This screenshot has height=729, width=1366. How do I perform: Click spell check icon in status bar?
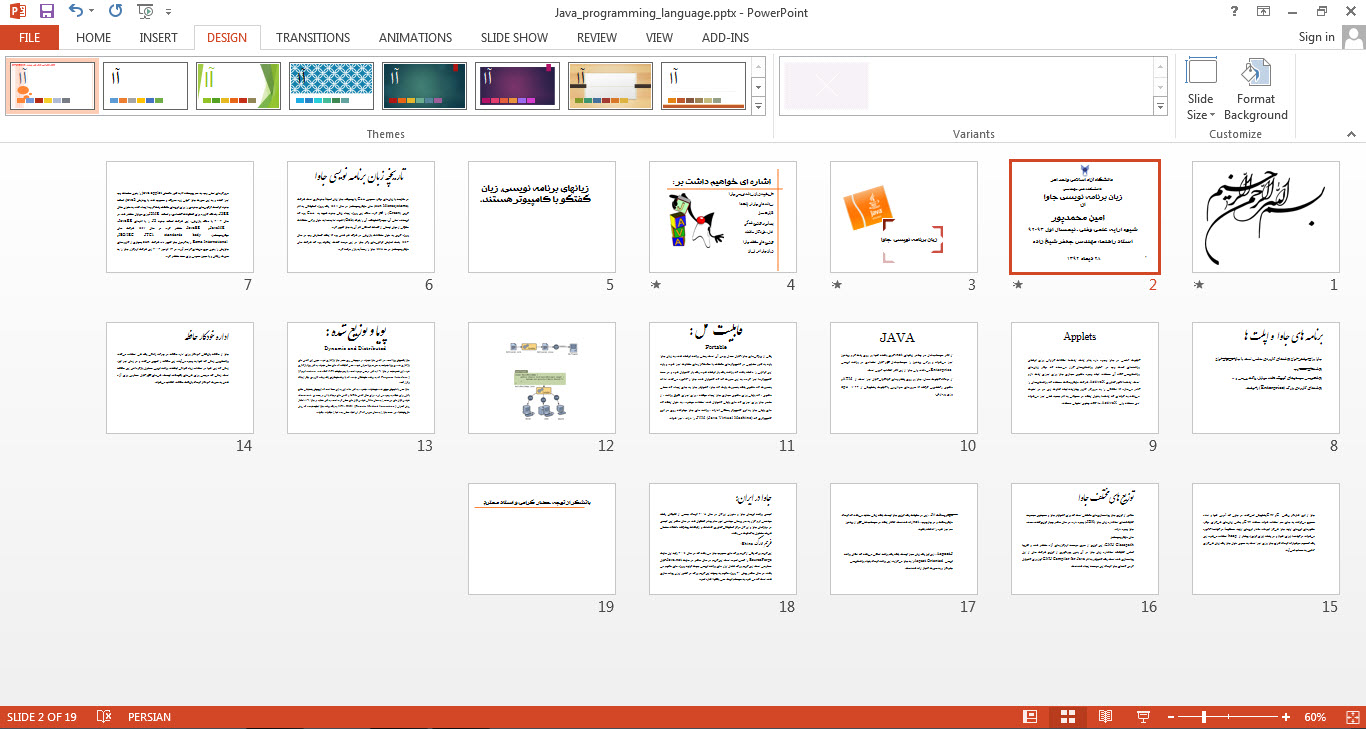[103, 717]
